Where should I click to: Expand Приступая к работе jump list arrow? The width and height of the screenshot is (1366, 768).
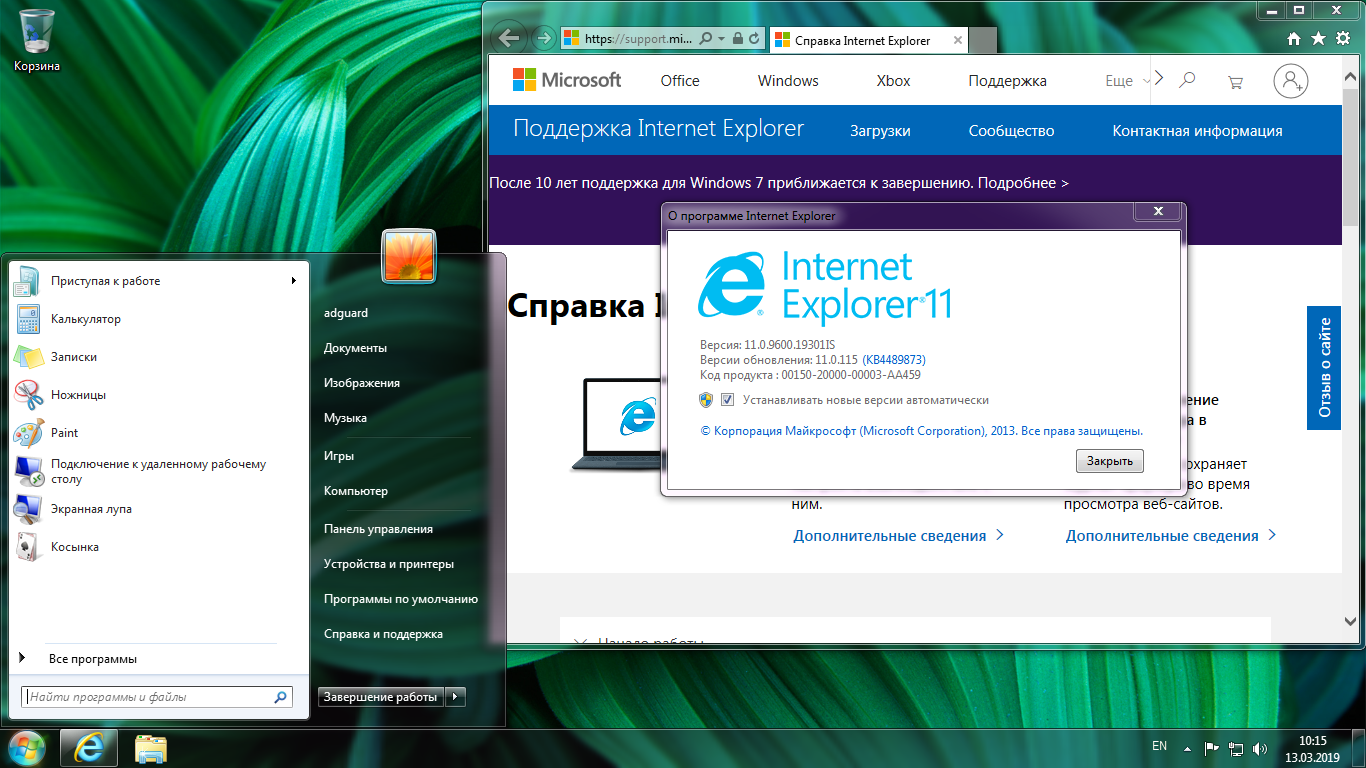[x=294, y=281]
